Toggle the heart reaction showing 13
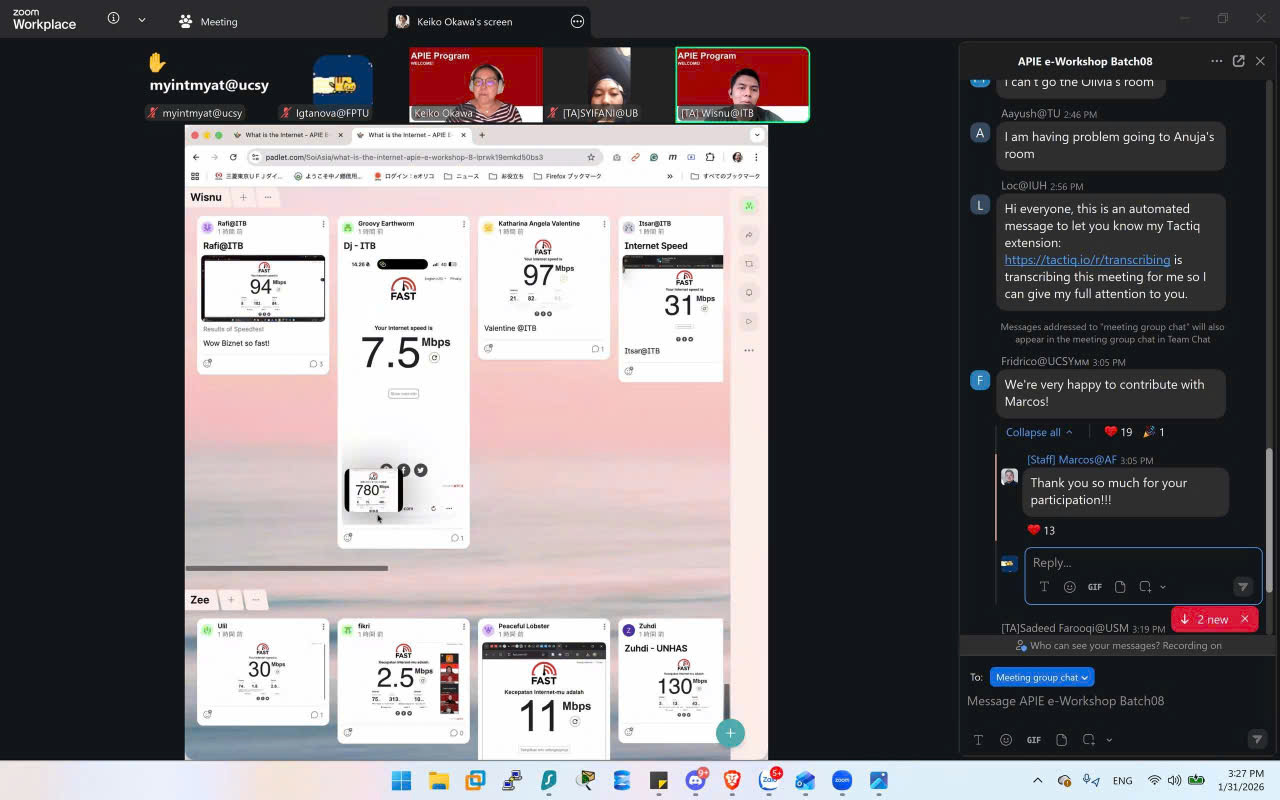 (x=1041, y=530)
